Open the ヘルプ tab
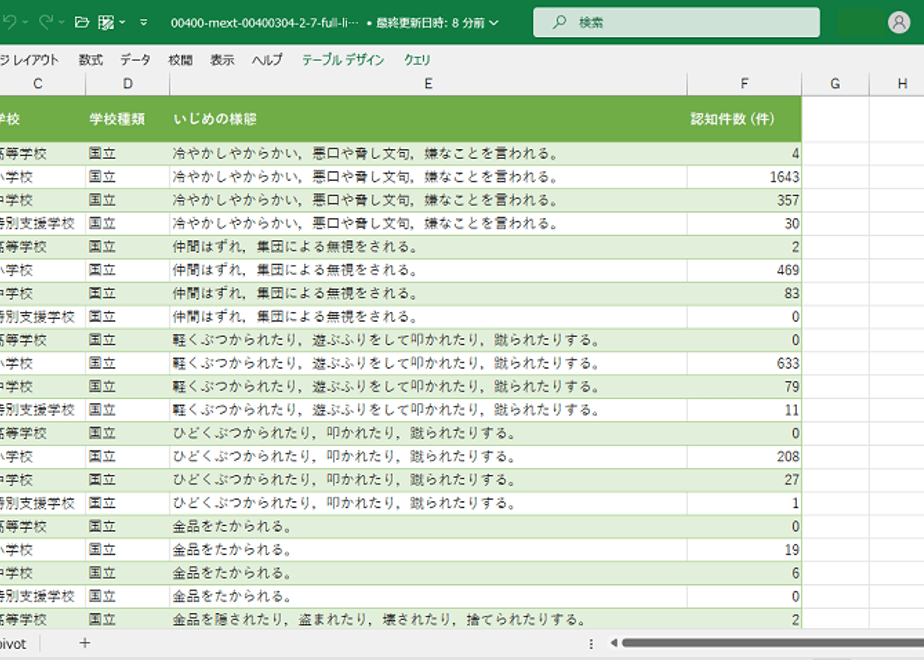The width and height of the screenshot is (924, 660). click(x=267, y=60)
